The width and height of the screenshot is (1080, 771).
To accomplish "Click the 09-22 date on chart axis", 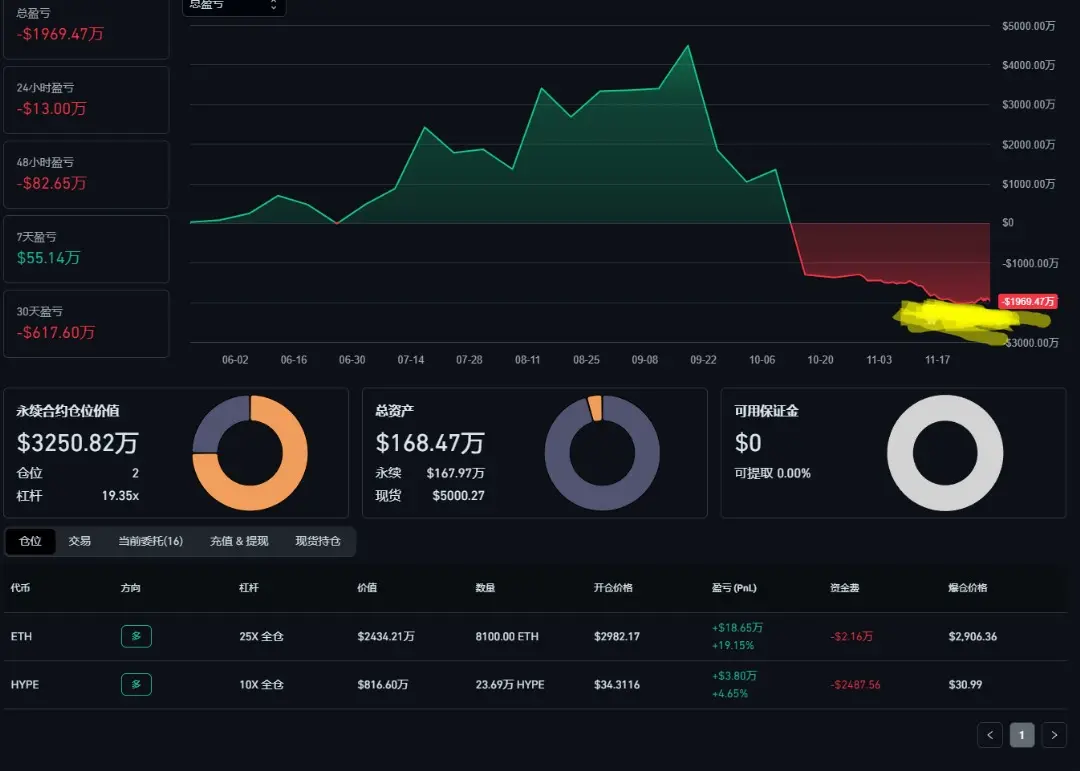I will point(703,360).
